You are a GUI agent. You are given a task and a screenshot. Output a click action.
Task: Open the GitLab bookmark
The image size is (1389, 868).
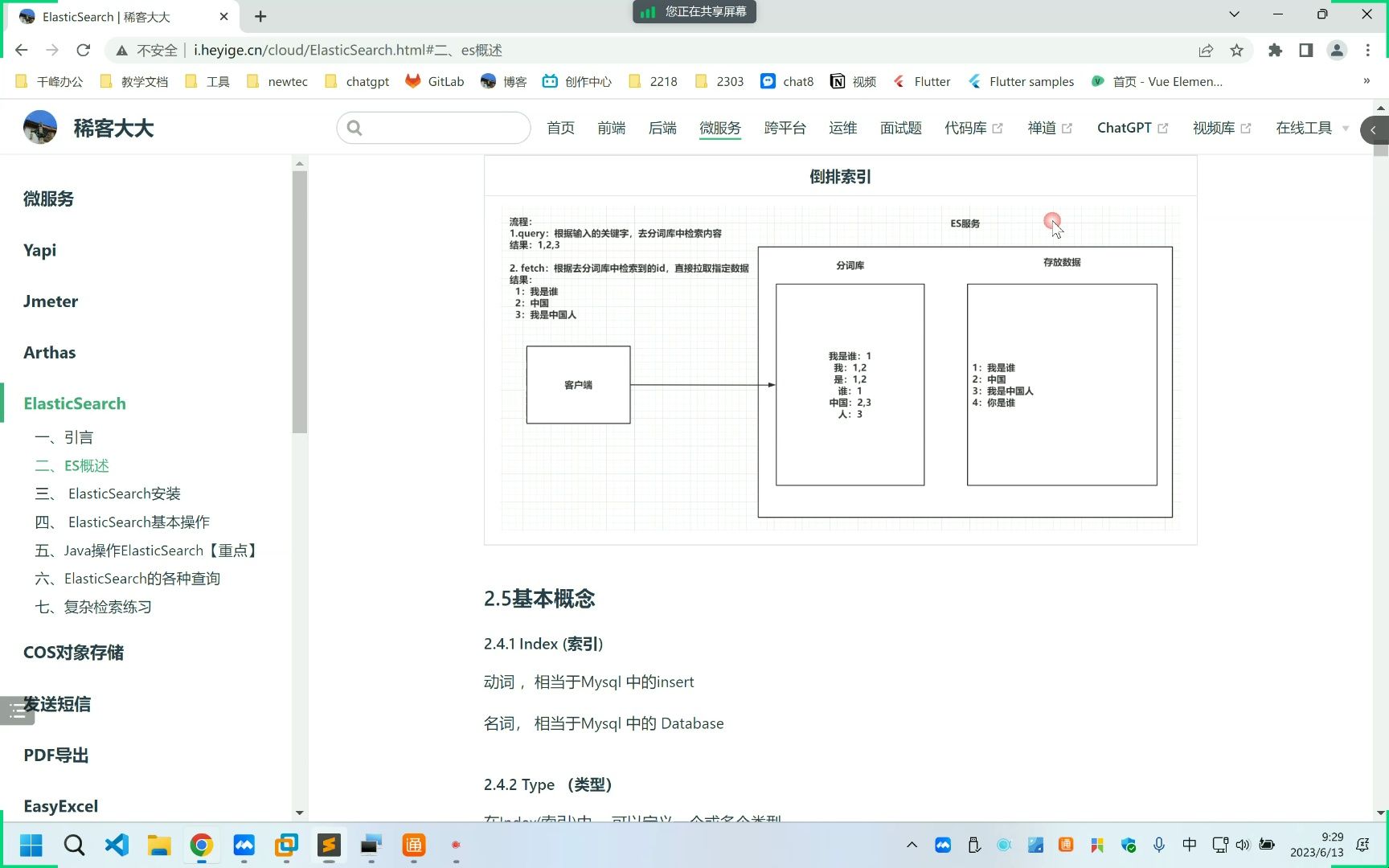click(x=435, y=81)
